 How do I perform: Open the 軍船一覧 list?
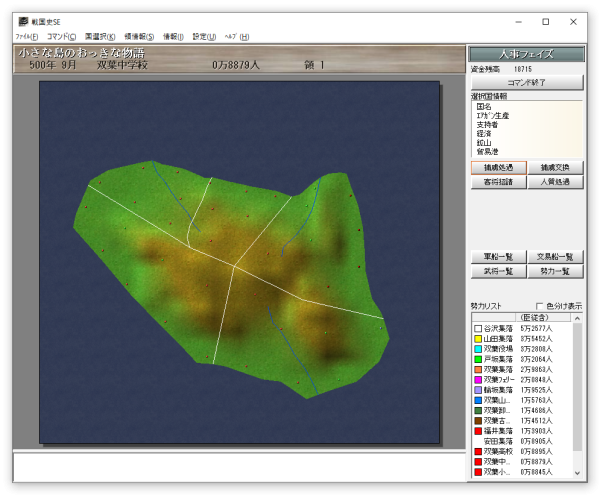498,257
